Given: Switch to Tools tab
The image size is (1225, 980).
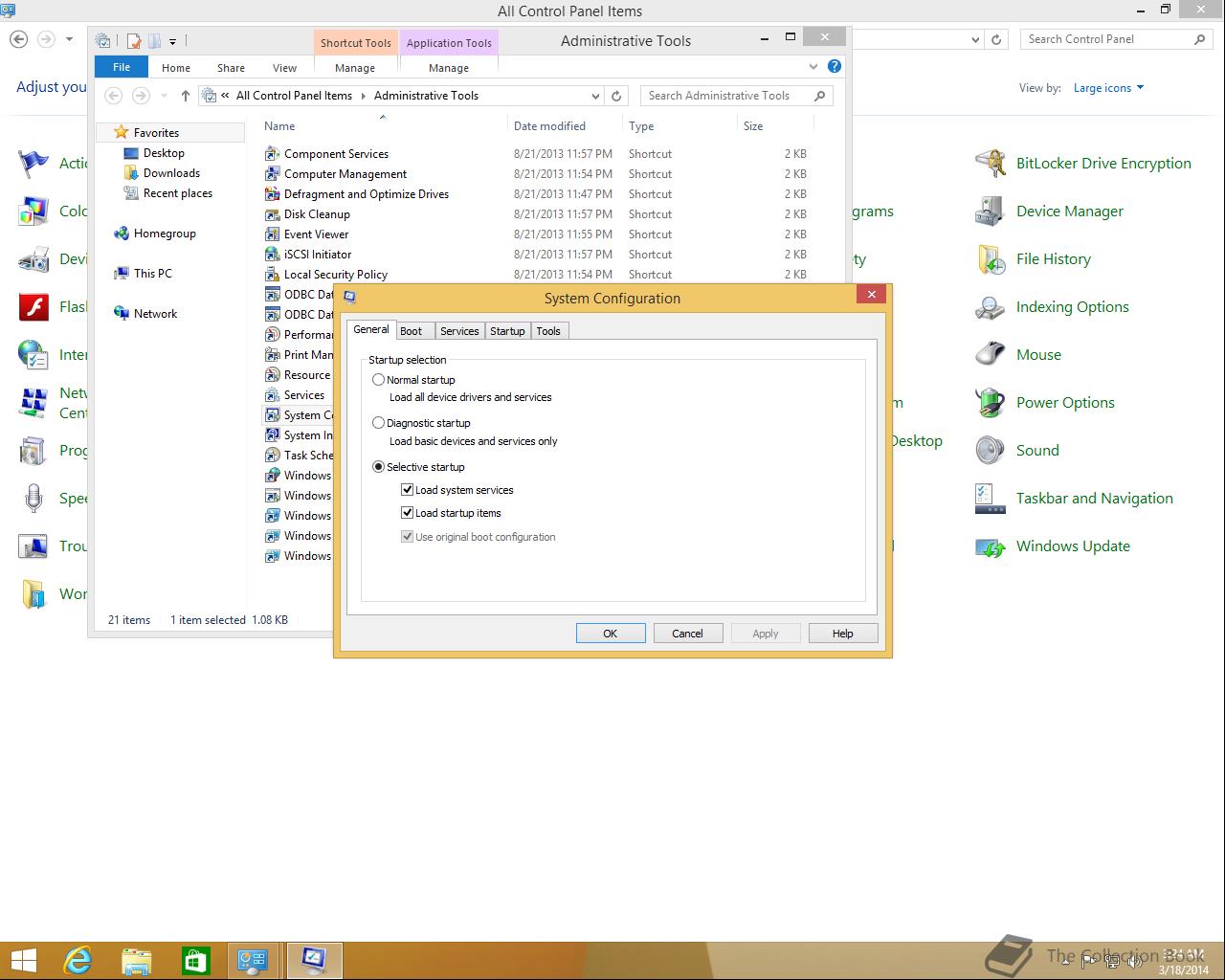Looking at the screenshot, I should (548, 331).
